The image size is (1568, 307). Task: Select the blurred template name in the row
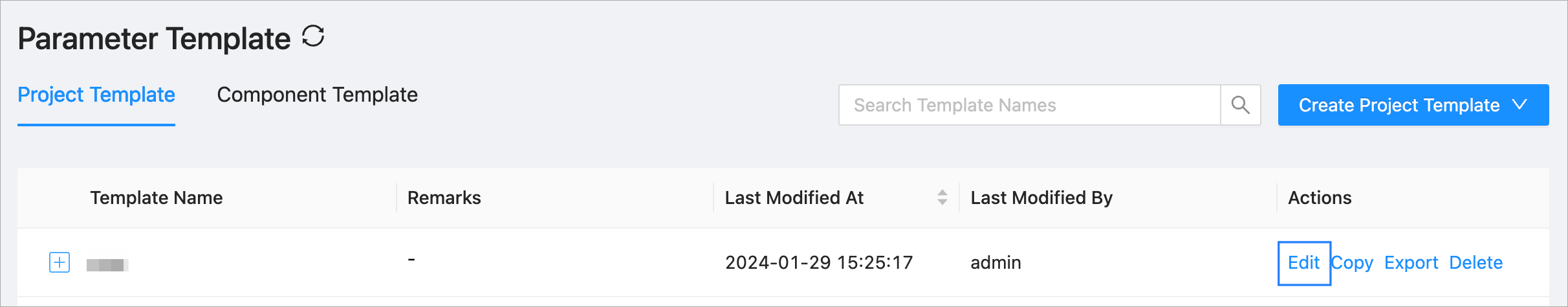107,264
